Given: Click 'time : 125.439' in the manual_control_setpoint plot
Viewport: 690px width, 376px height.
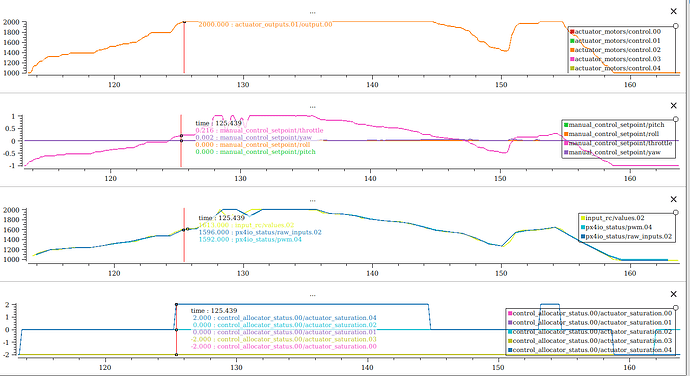Looking at the screenshot, I should [219, 123].
